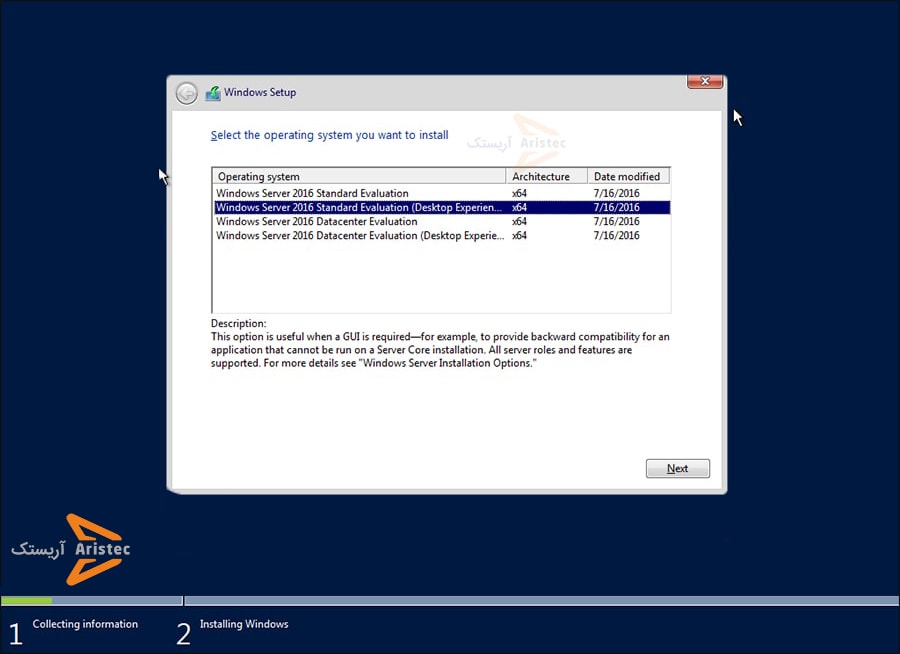Close the Windows Setup dialog
900x654 pixels.
point(705,81)
